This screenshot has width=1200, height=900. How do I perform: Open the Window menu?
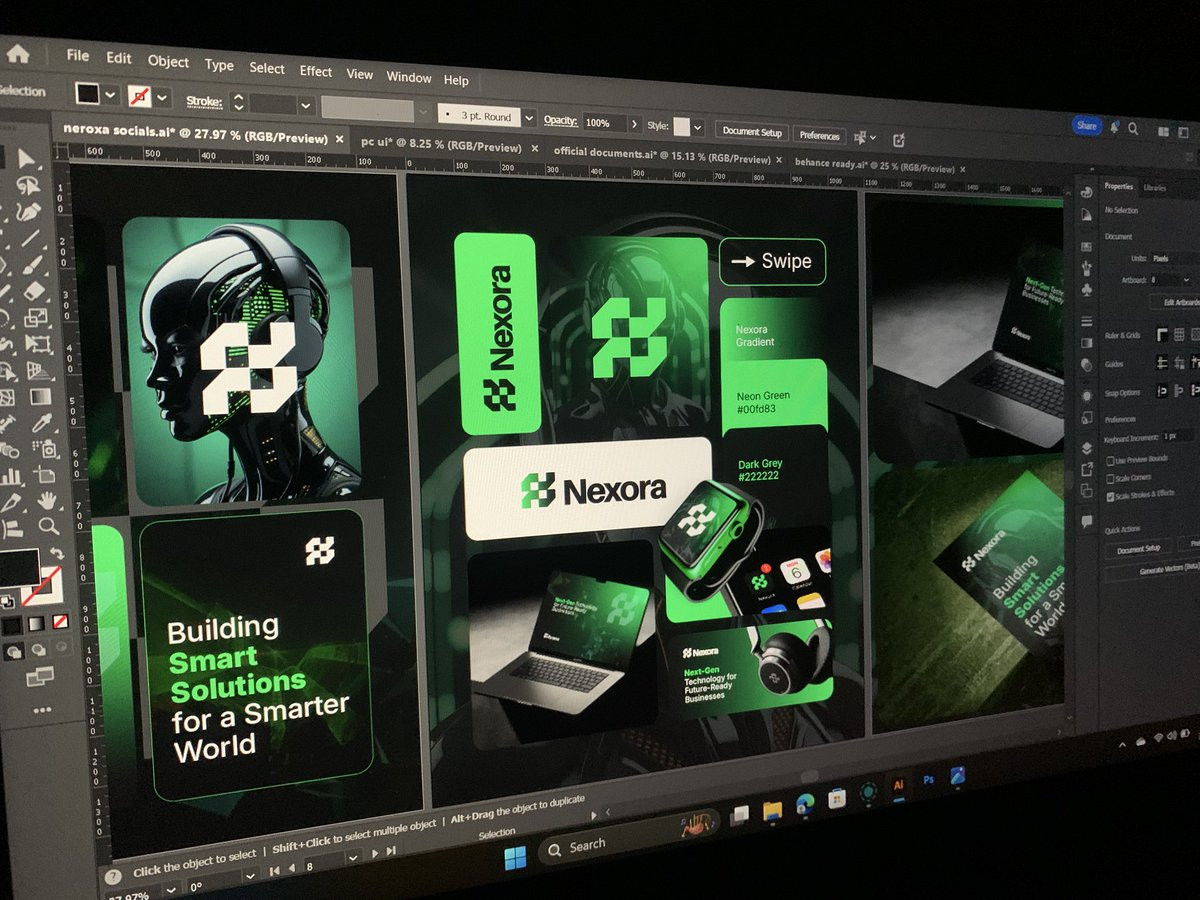tap(409, 77)
